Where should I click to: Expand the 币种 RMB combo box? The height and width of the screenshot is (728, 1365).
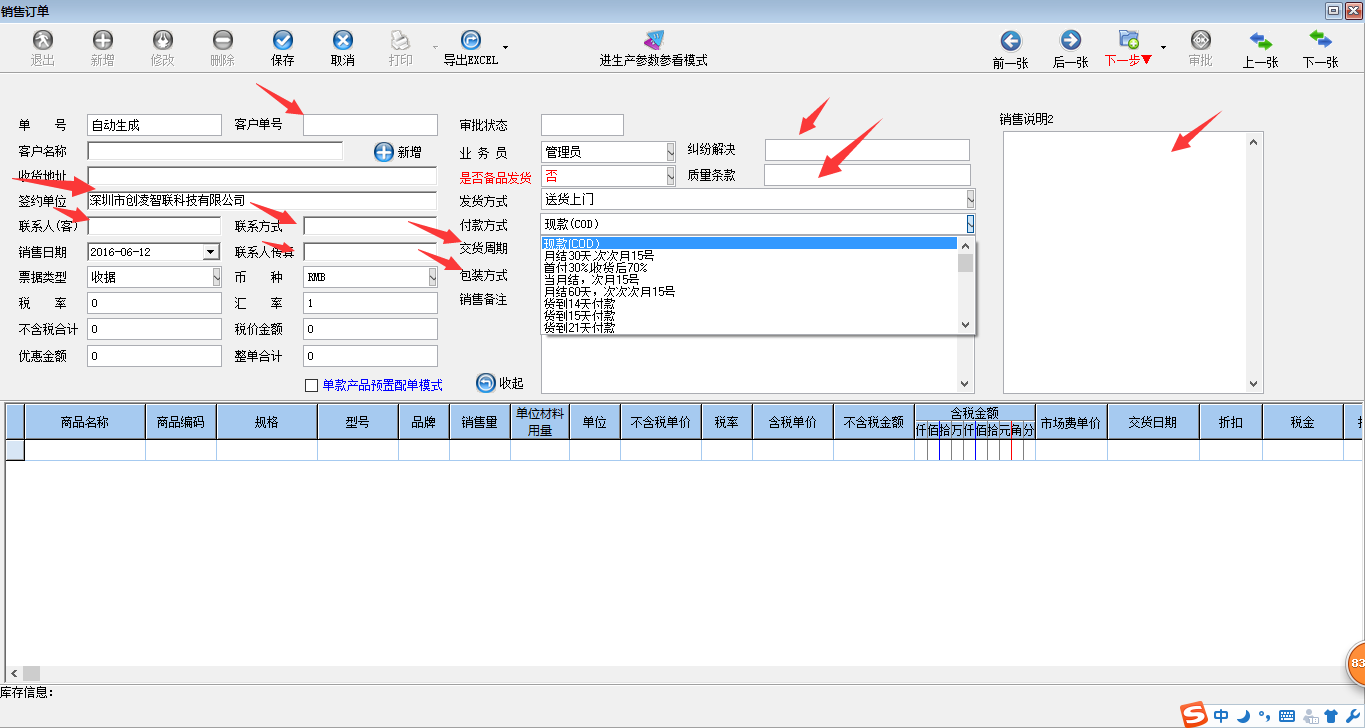pos(432,277)
